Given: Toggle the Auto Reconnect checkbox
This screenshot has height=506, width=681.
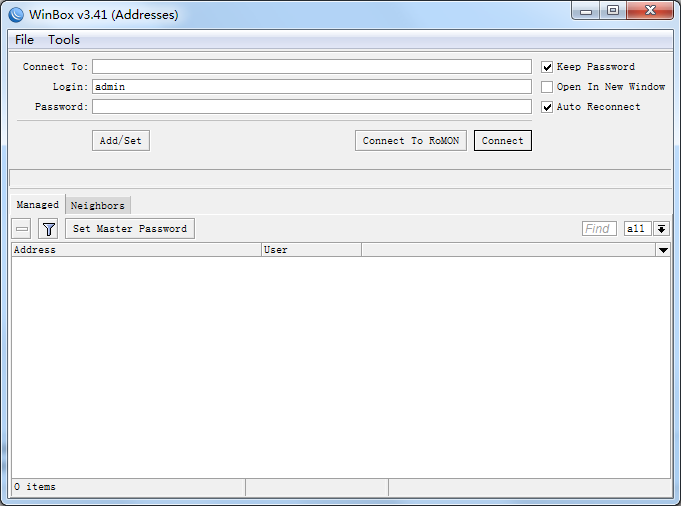Looking at the screenshot, I should coord(547,107).
